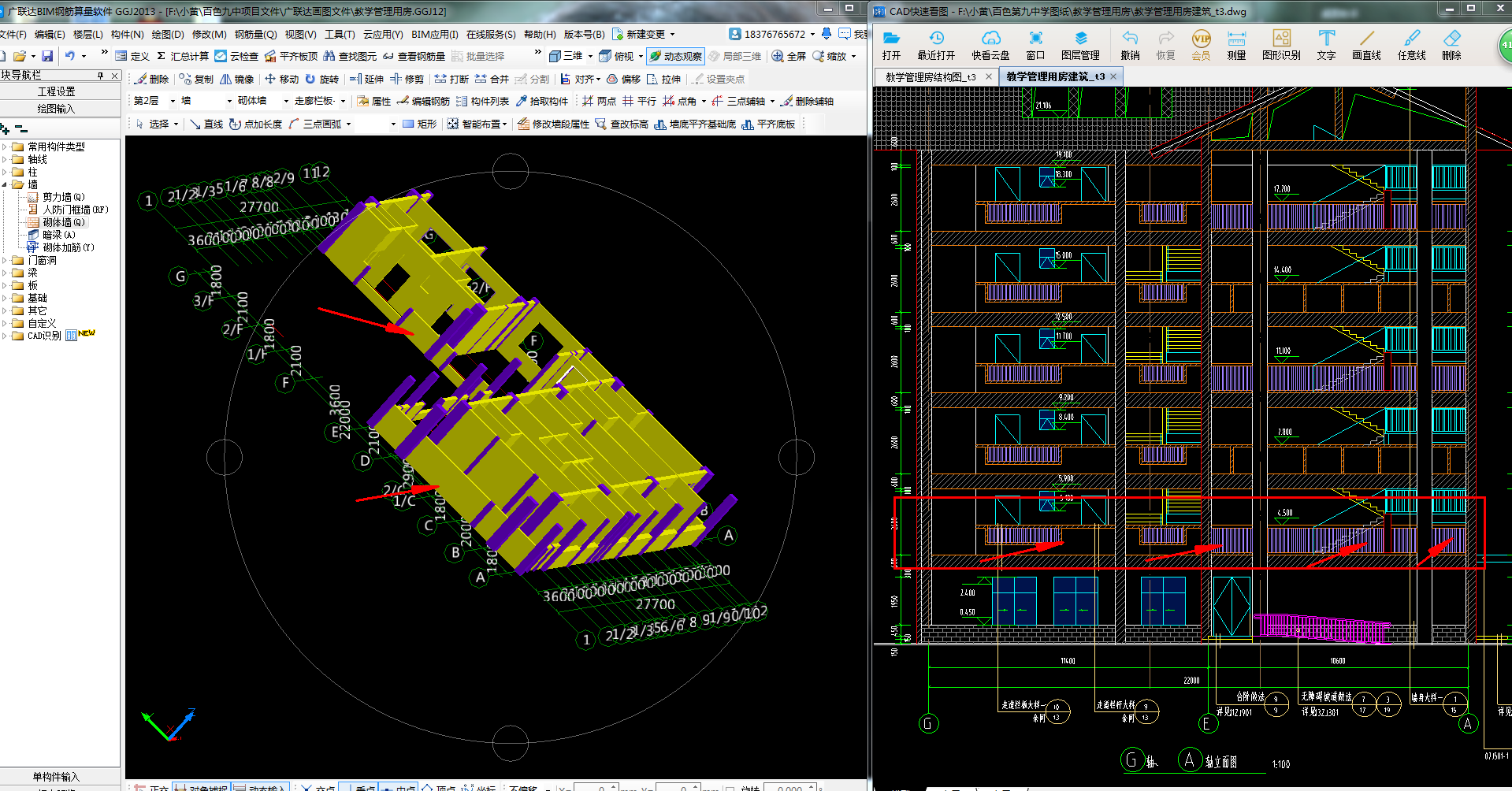
Task: Select the 移动 move tool
Action: click(x=282, y=79)
